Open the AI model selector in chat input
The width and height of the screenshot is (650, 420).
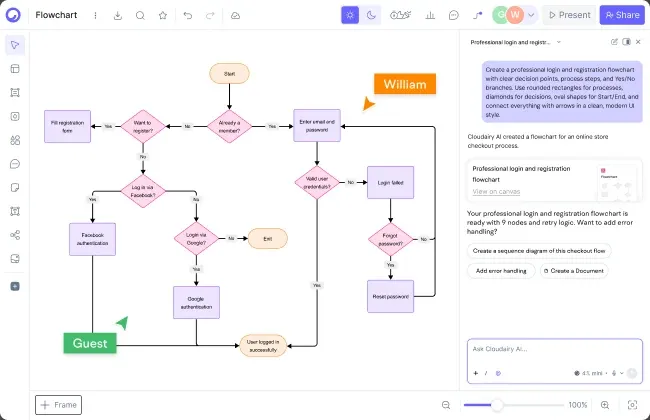588,373
